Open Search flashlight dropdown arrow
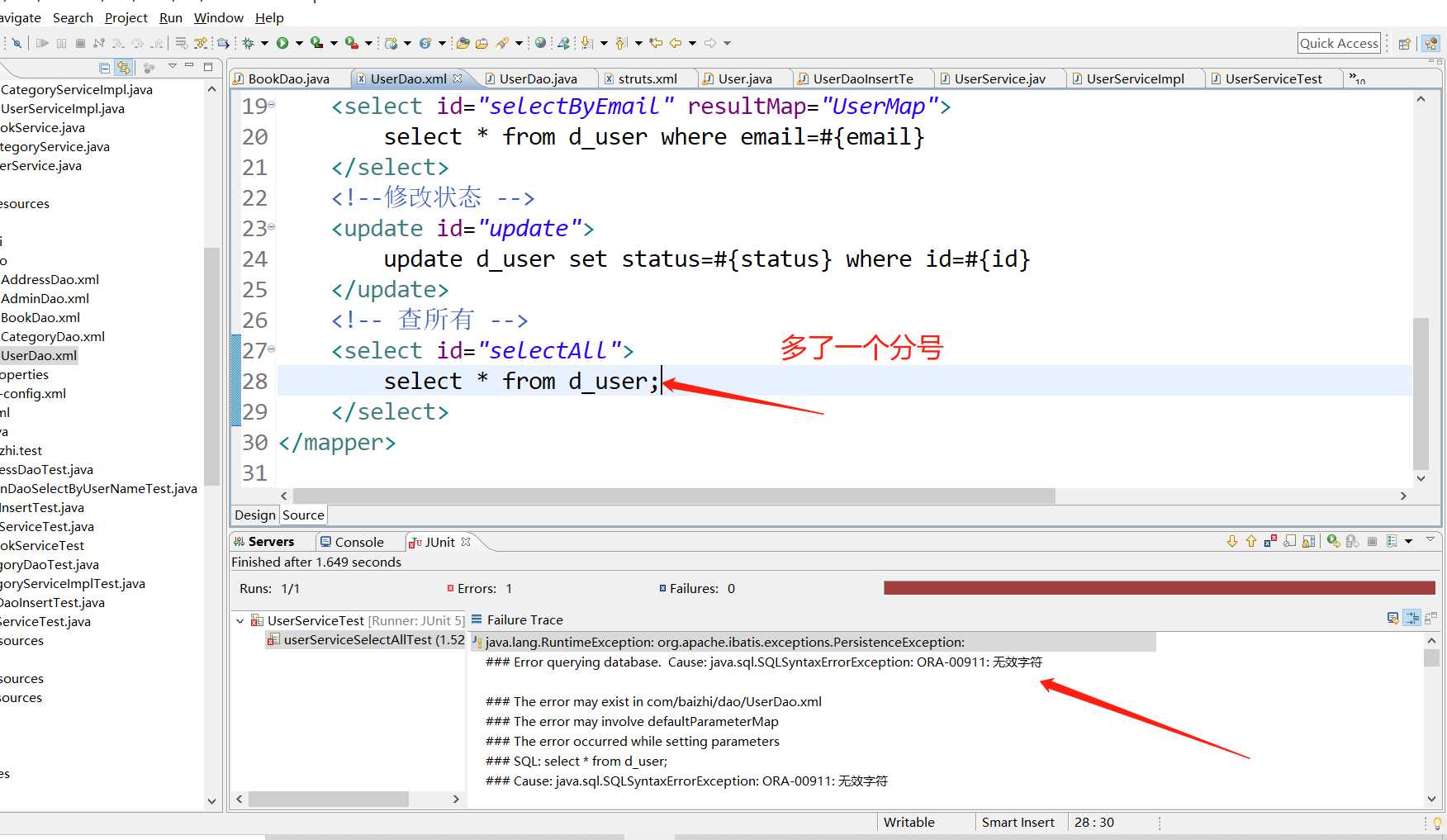 pyautogui.click(x=519, y=43)
